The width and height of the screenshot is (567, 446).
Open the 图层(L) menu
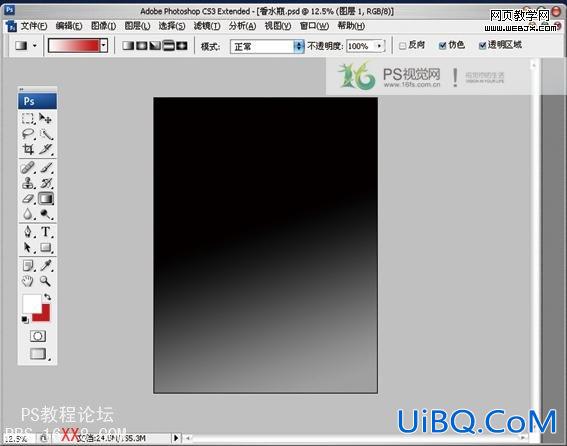(x=137, y=26)
